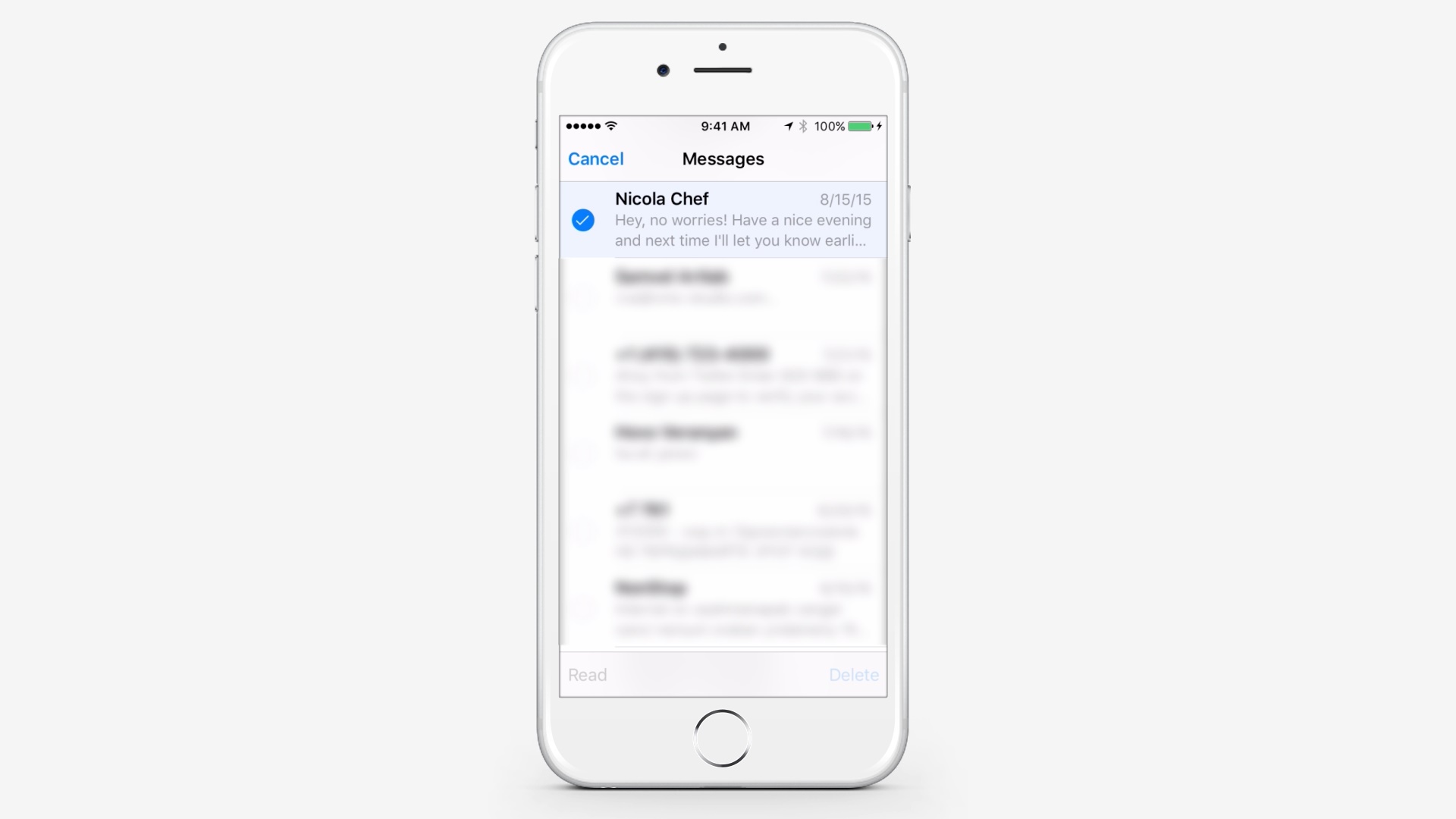Click the WiFi status icon
The width and height of the screenshot is (1456, 819).
(610, 126)
